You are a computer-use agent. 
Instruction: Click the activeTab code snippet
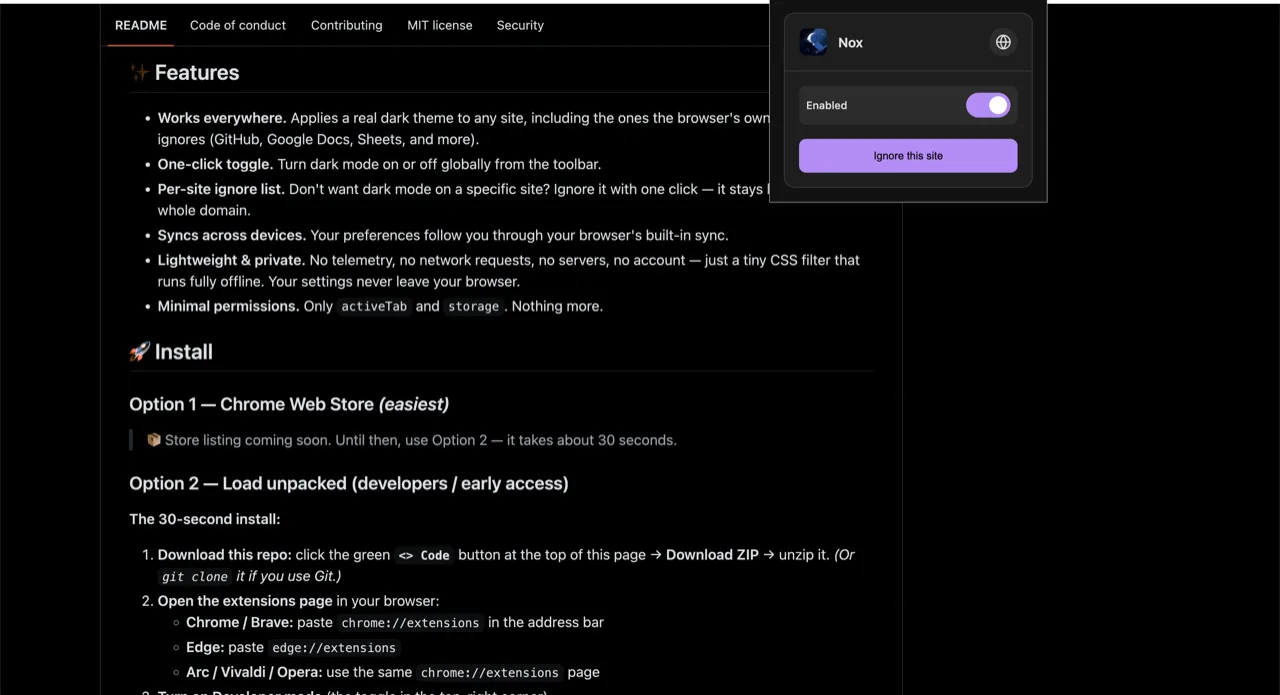pyautogui.click(x=374, y=306)
